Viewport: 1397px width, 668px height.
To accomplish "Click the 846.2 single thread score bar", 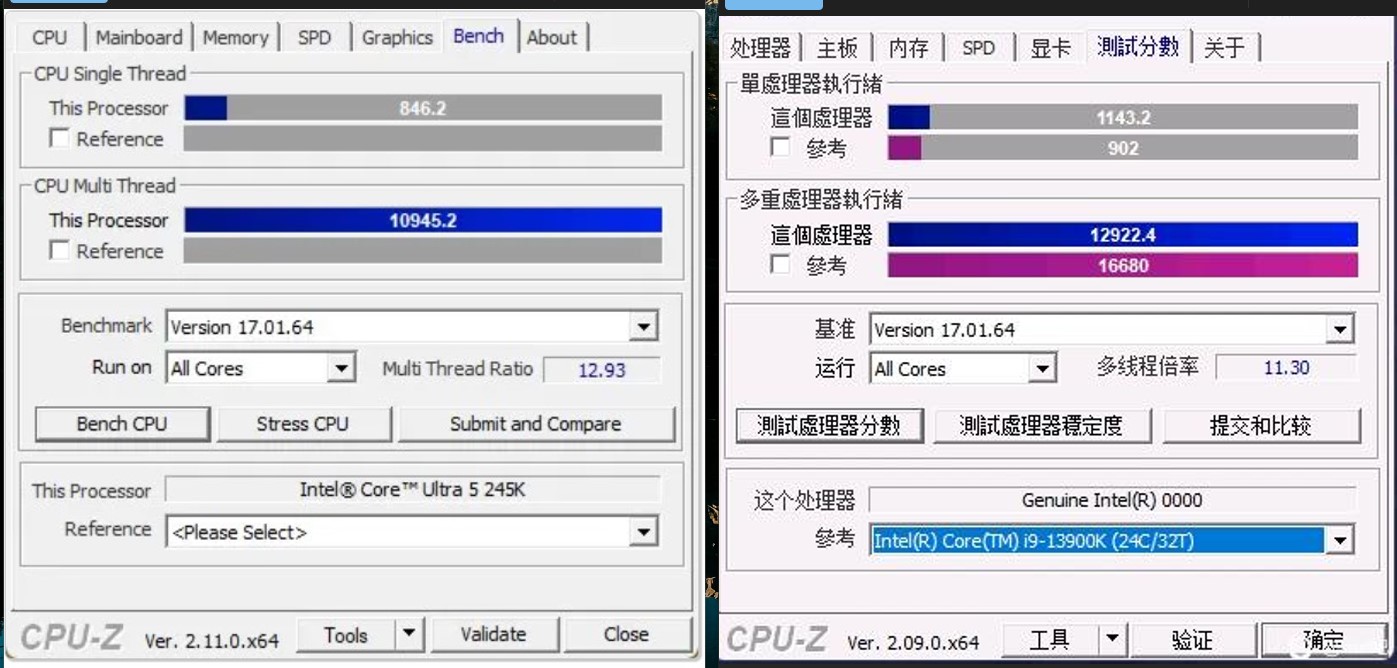I will point(423,107).
